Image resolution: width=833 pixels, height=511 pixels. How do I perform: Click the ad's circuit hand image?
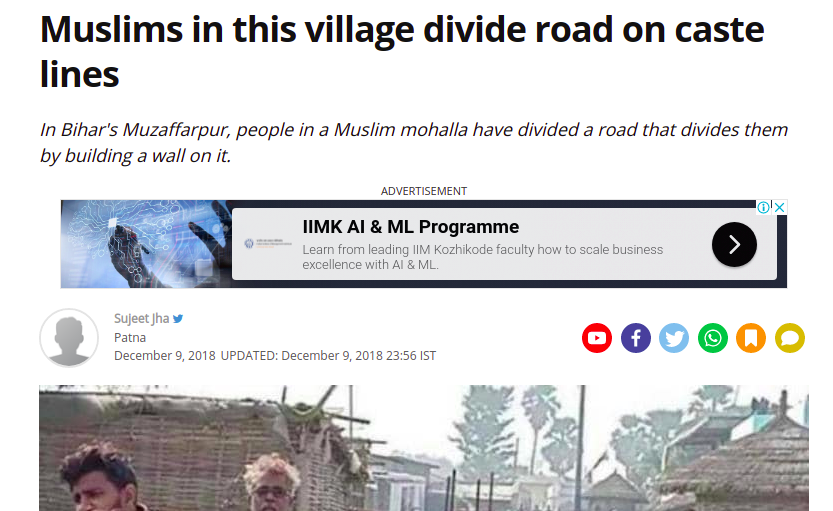[x=146, y=244]
